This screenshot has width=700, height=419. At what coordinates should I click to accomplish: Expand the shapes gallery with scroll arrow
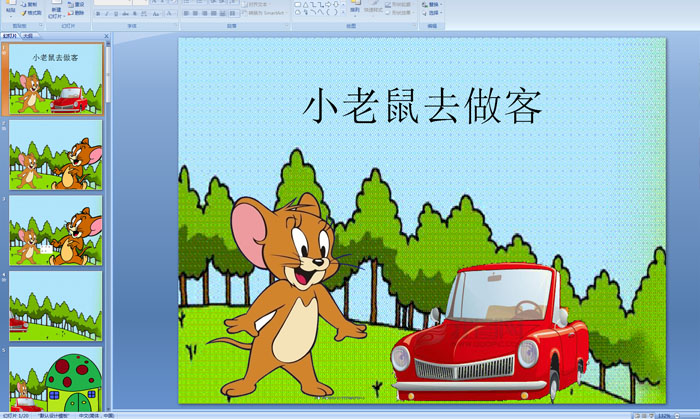coord(343,12)
